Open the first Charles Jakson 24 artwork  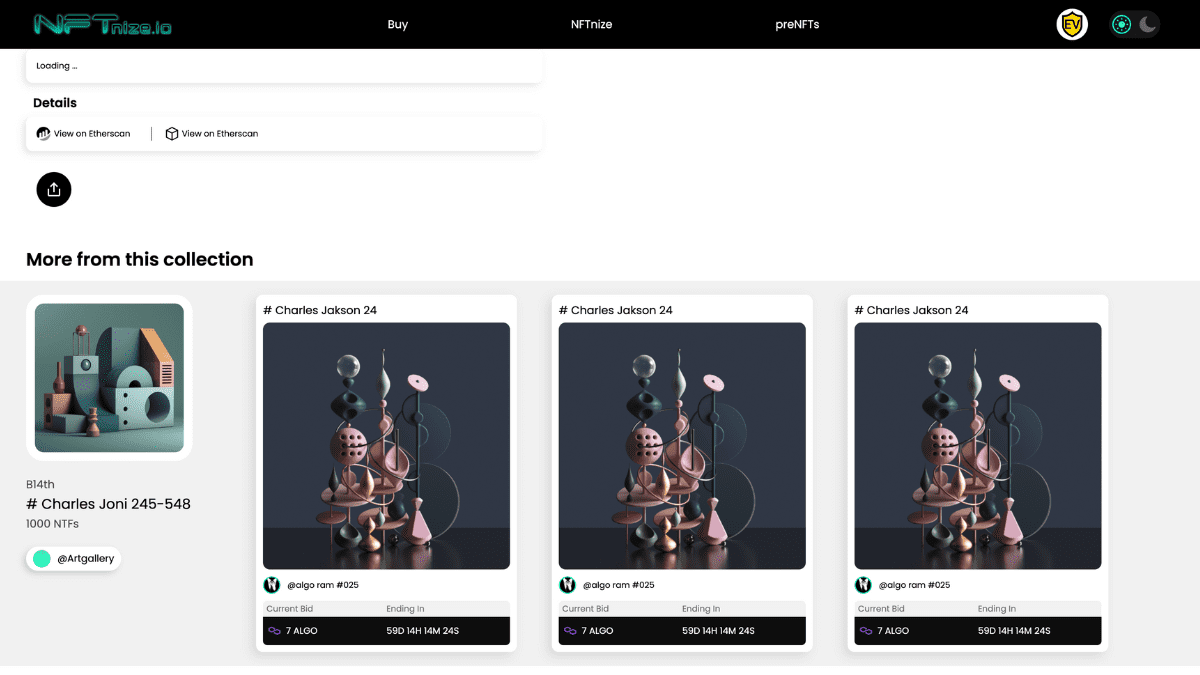click(386, 446)
